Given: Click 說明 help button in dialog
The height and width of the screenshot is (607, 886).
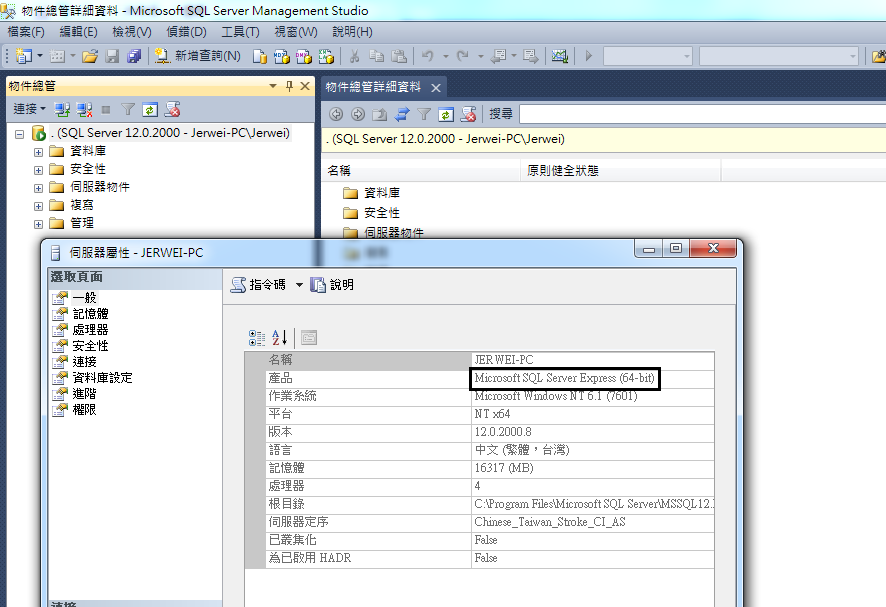Looking at the screenshot, I should point(332,285).
